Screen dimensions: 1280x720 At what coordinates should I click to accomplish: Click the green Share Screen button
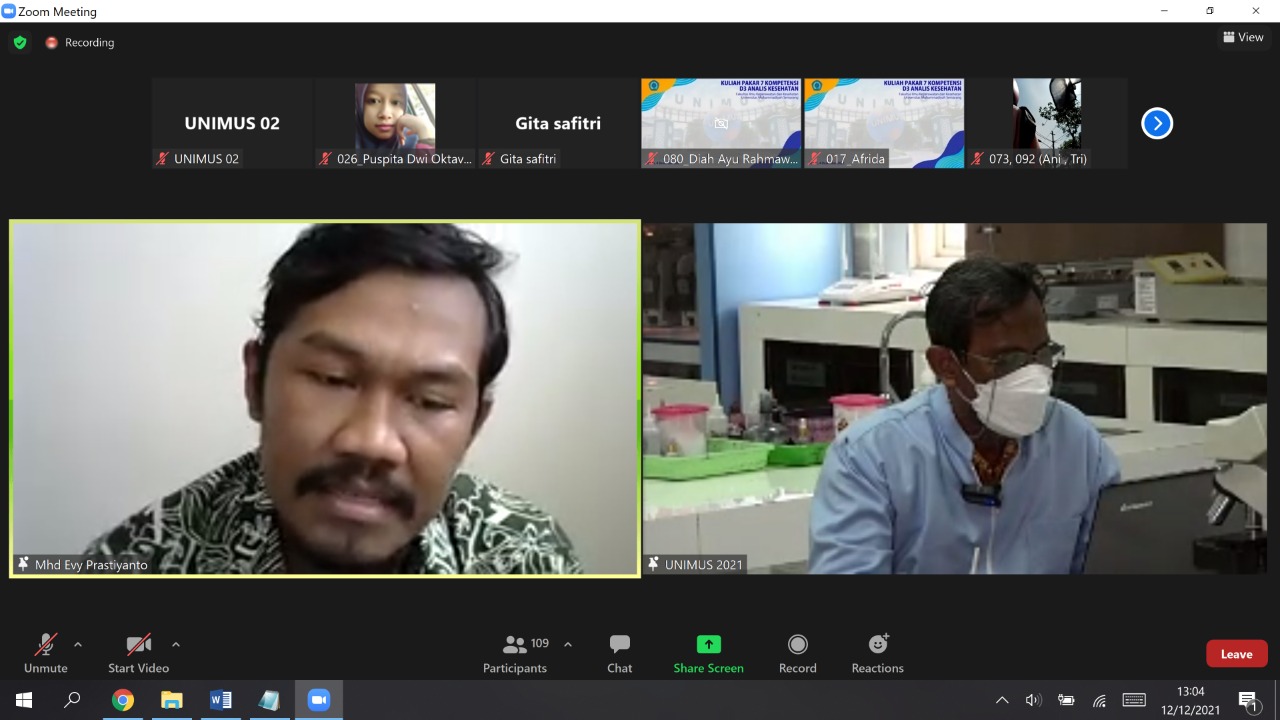click(x=708, y=653)
